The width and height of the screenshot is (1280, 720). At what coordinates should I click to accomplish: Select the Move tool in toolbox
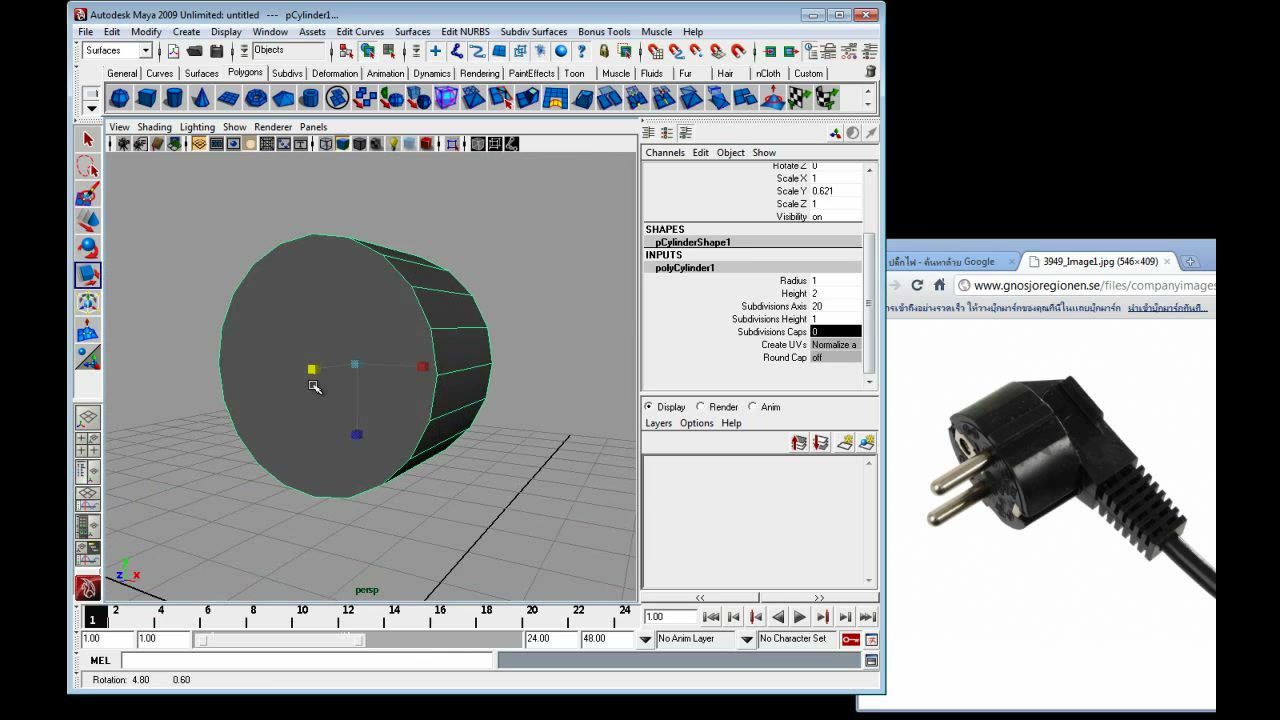tap(88, 221)
